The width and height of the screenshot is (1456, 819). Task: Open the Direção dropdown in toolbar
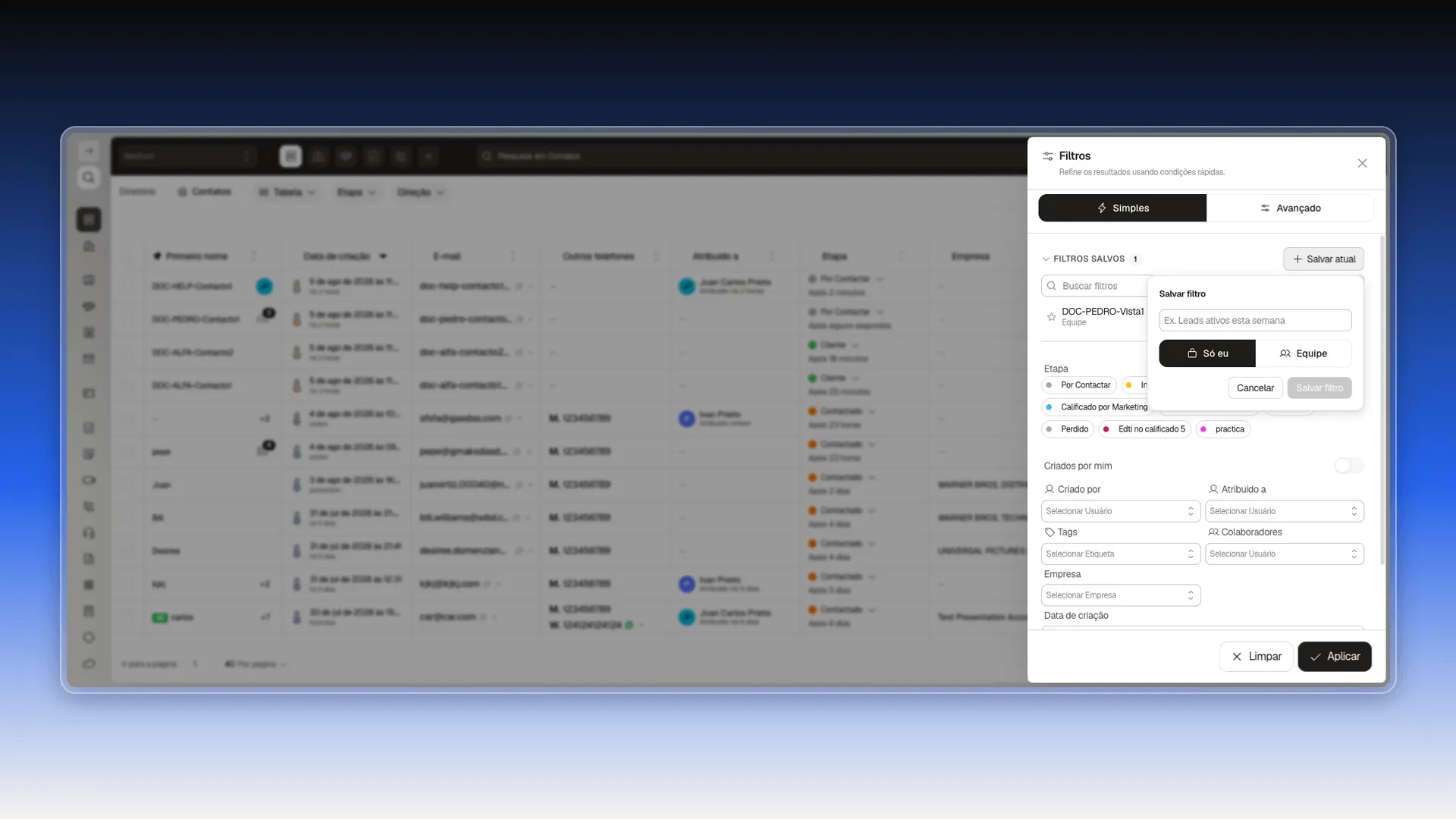420,193
